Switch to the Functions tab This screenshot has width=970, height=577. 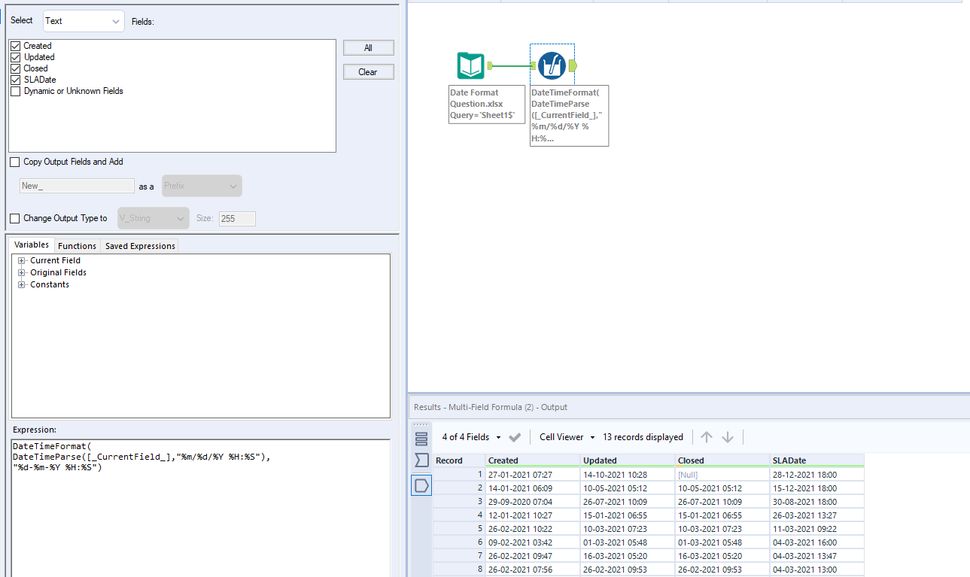tap(77, 246)
